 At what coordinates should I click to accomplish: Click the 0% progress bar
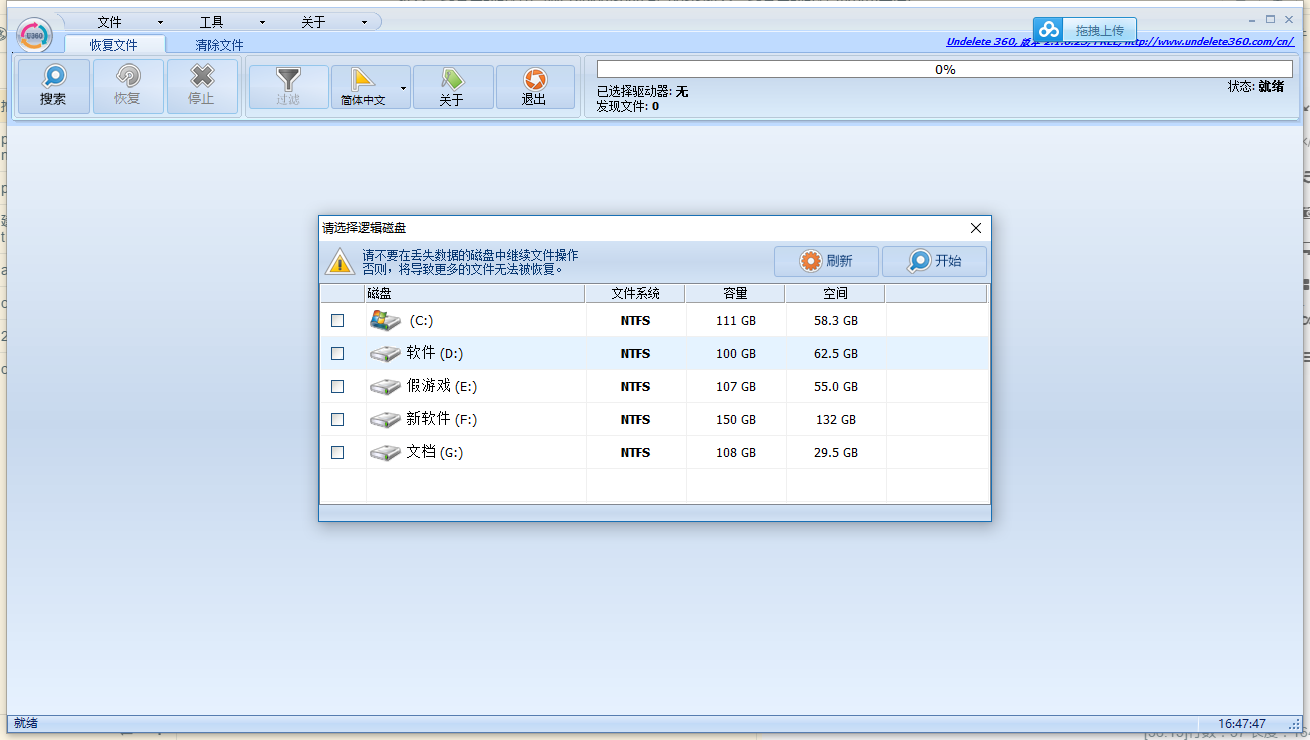[944, 69]
